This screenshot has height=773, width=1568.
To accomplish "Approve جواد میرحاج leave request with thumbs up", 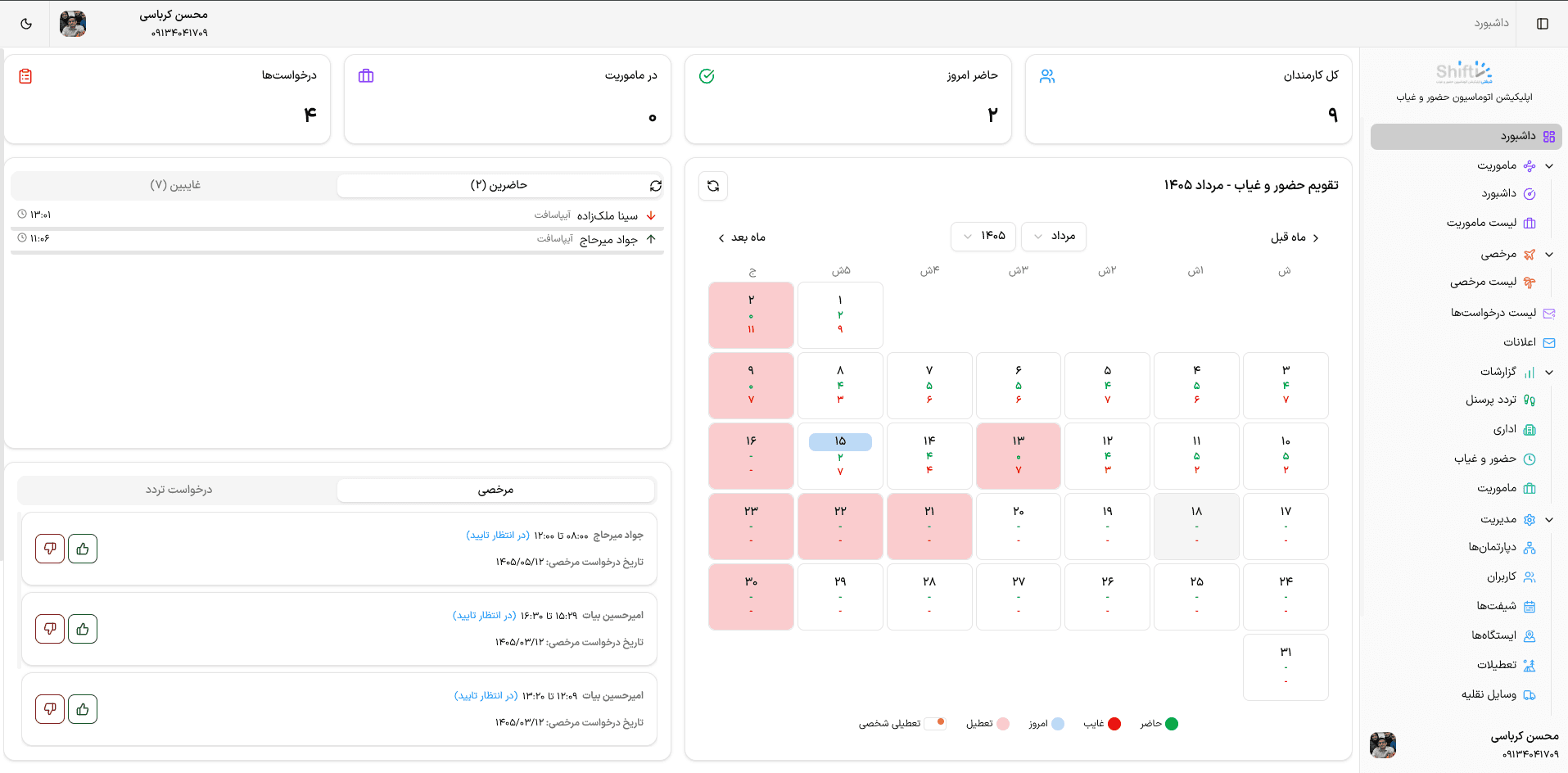I will click(x=83, y=549).
